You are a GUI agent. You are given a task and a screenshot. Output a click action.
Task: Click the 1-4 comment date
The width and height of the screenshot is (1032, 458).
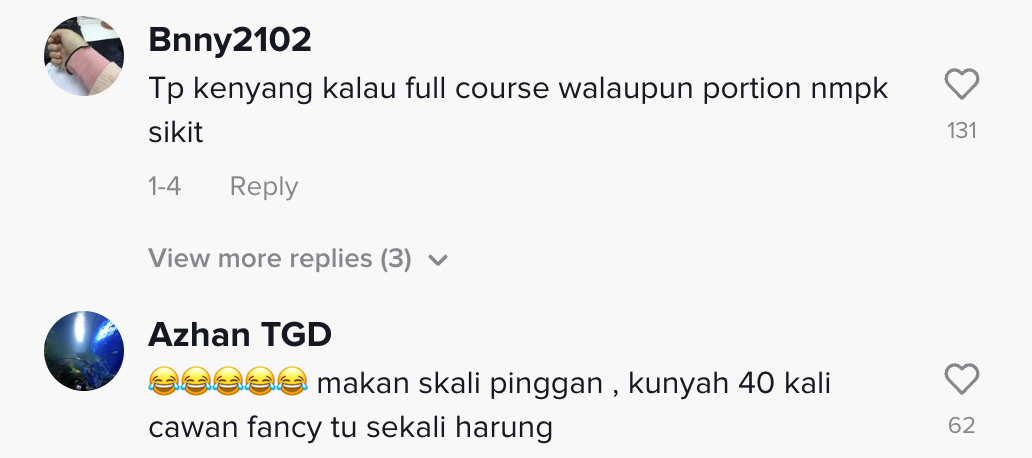coord(165,187)
